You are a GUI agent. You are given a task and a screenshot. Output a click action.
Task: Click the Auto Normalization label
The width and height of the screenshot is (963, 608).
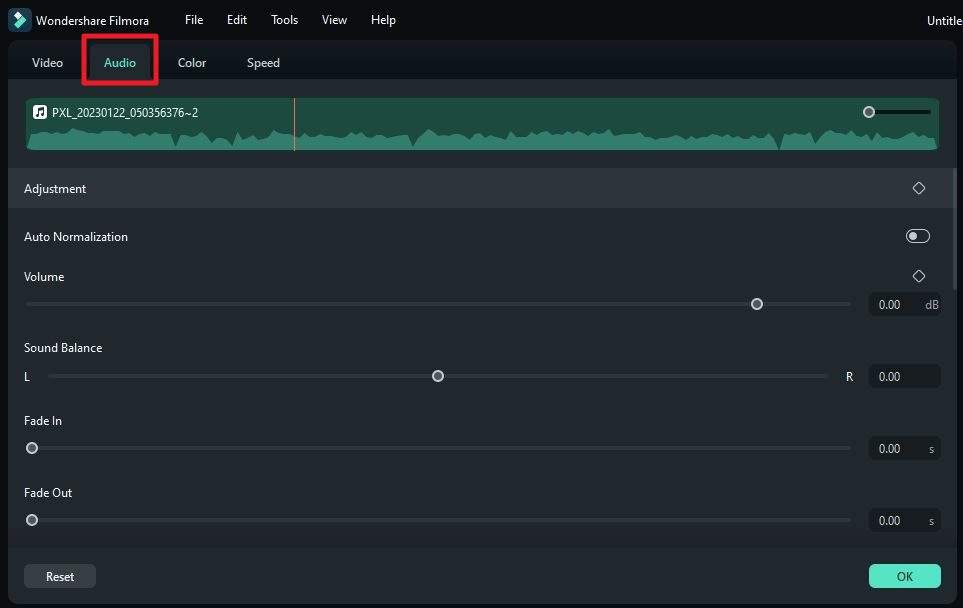click(76, 236)
